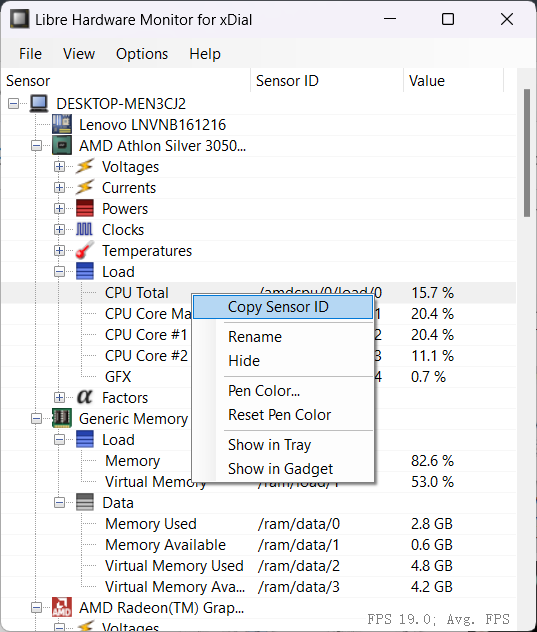537x632 pixels.
Task: Expand the Clocks node
Action: click(x=59, y=229)
